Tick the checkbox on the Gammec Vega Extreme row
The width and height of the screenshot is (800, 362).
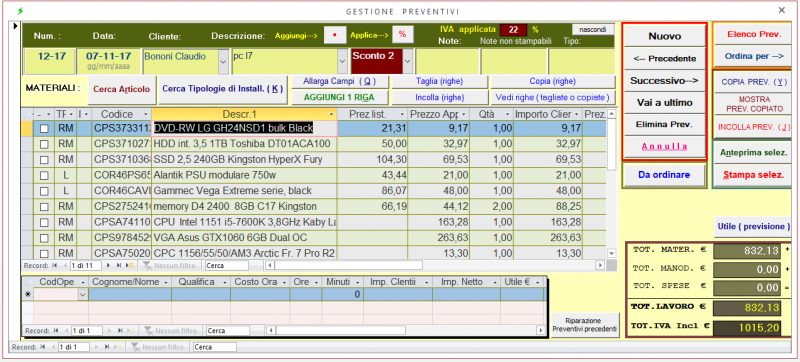click(x=44, y=191)
